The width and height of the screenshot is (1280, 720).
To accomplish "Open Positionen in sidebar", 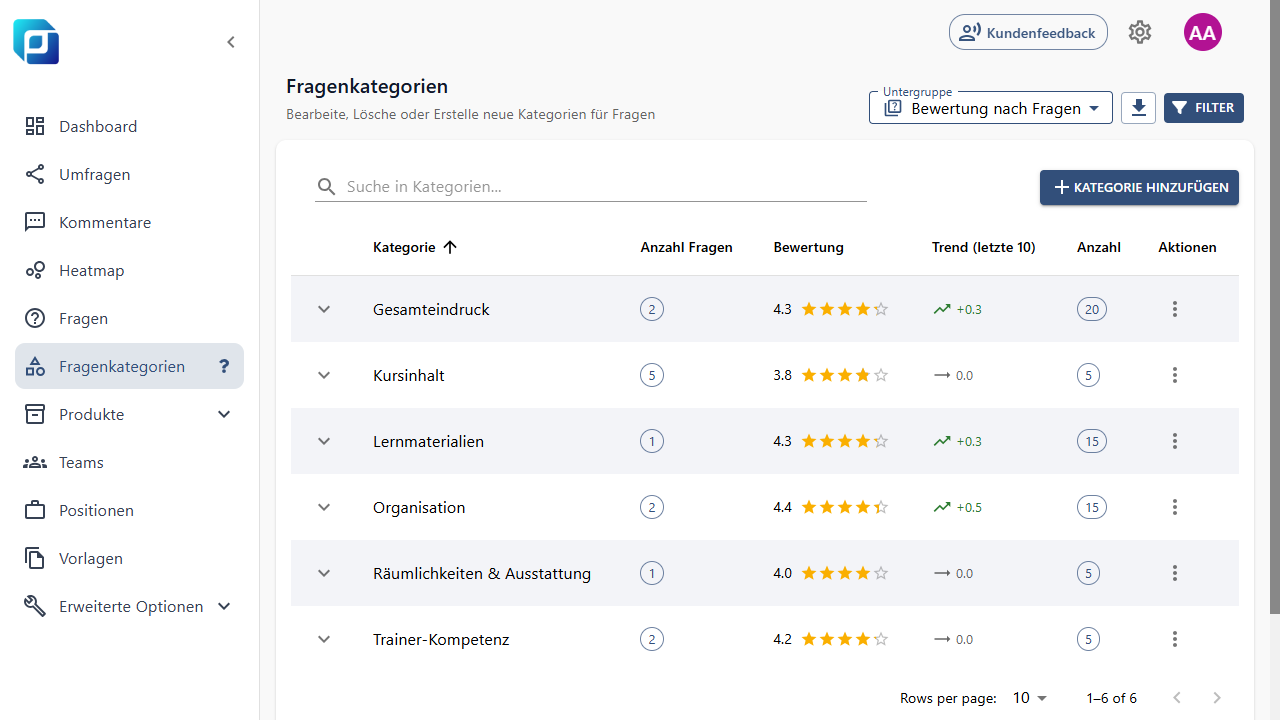I will tap(129, 510).
